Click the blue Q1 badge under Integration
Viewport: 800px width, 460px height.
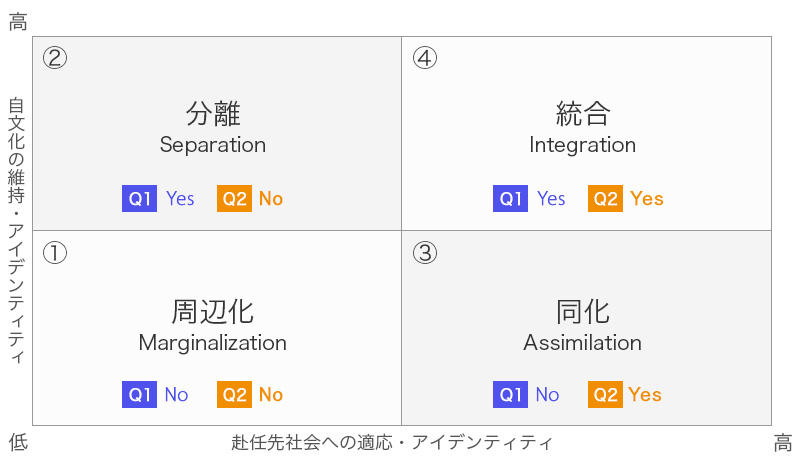pyautogui.click(x=511, y=198)
